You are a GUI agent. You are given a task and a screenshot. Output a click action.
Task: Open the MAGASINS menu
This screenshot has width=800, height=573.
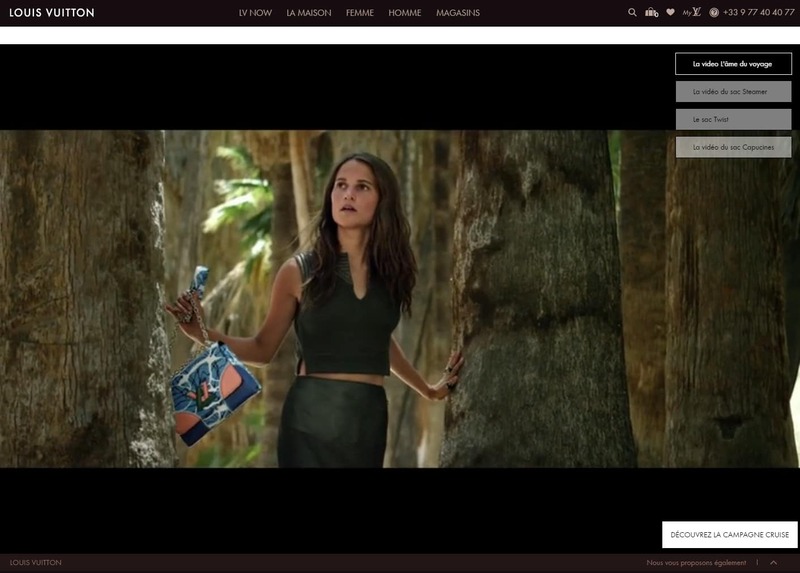(x=458, y=13)
